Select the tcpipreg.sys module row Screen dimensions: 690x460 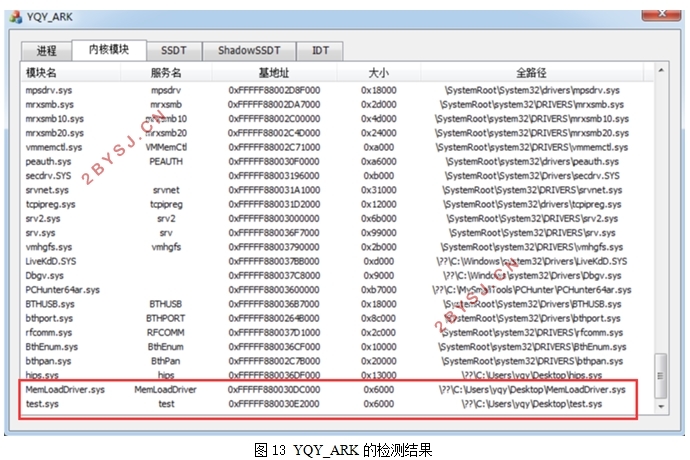pyautogui.click(x=338, y=204)
